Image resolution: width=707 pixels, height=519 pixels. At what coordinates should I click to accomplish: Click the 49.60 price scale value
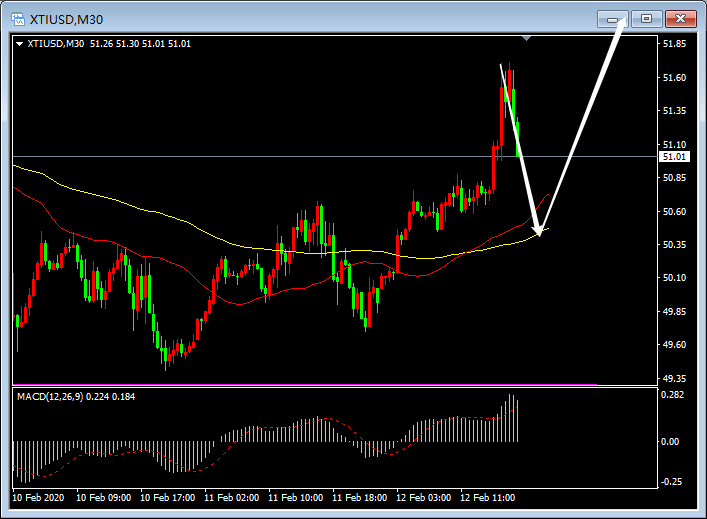674,345
